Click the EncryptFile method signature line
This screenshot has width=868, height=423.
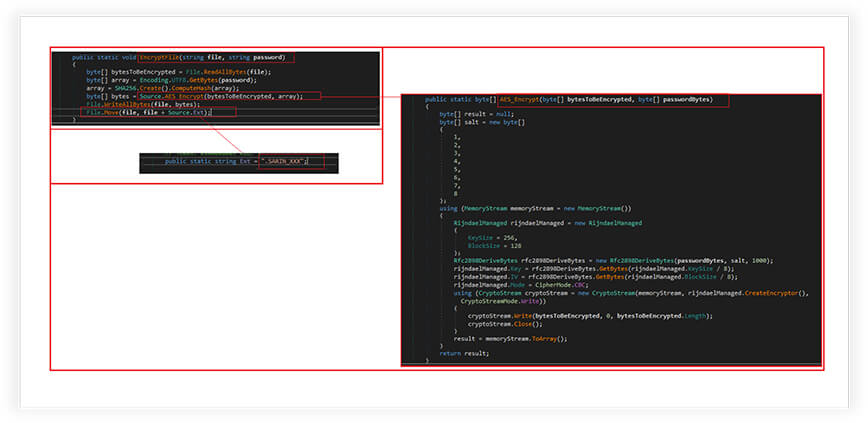(x=178, y=58)
